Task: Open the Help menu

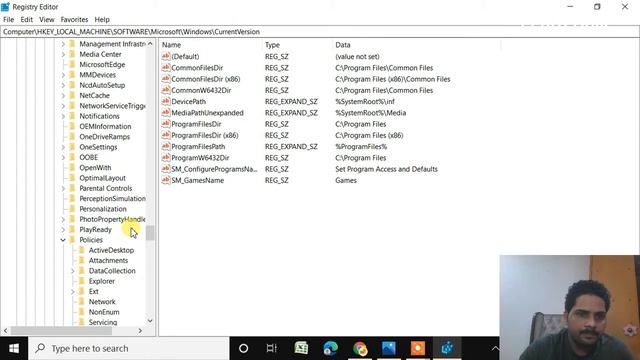Action: point(102,20)
